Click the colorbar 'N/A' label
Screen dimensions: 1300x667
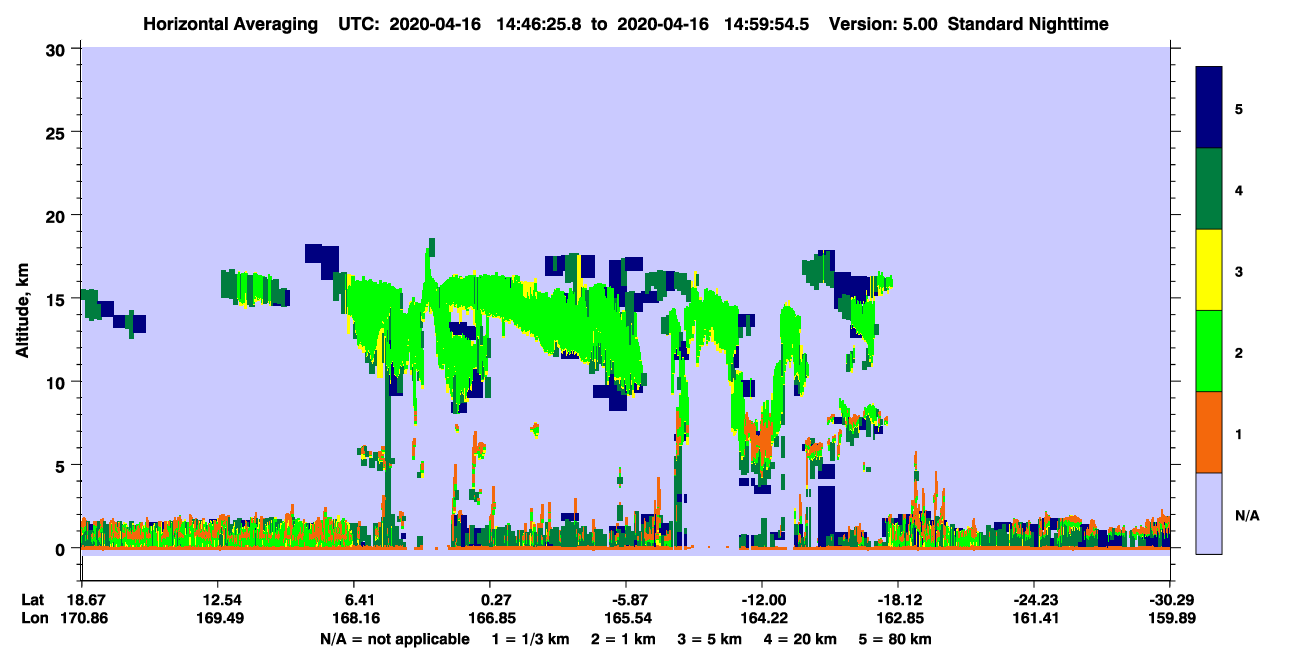1247,515
